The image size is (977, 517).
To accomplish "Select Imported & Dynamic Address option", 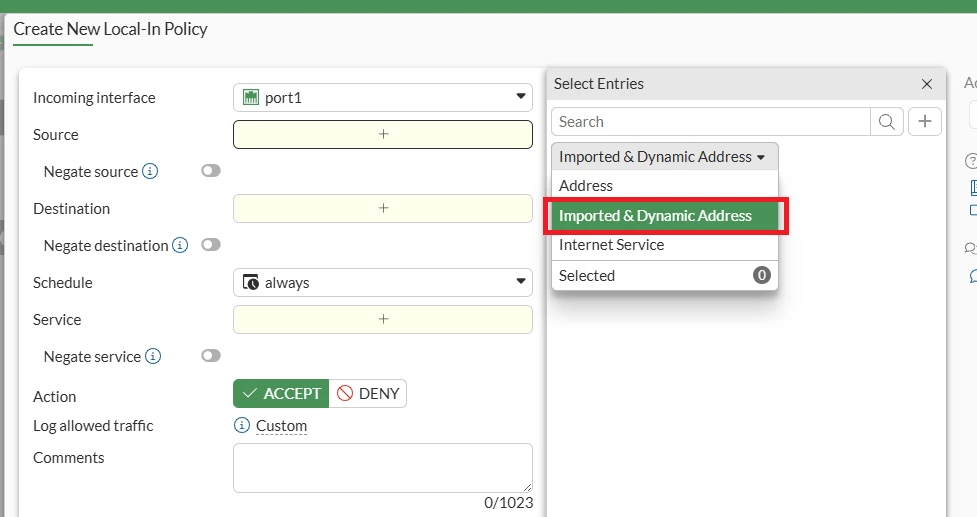I will 664,216.
